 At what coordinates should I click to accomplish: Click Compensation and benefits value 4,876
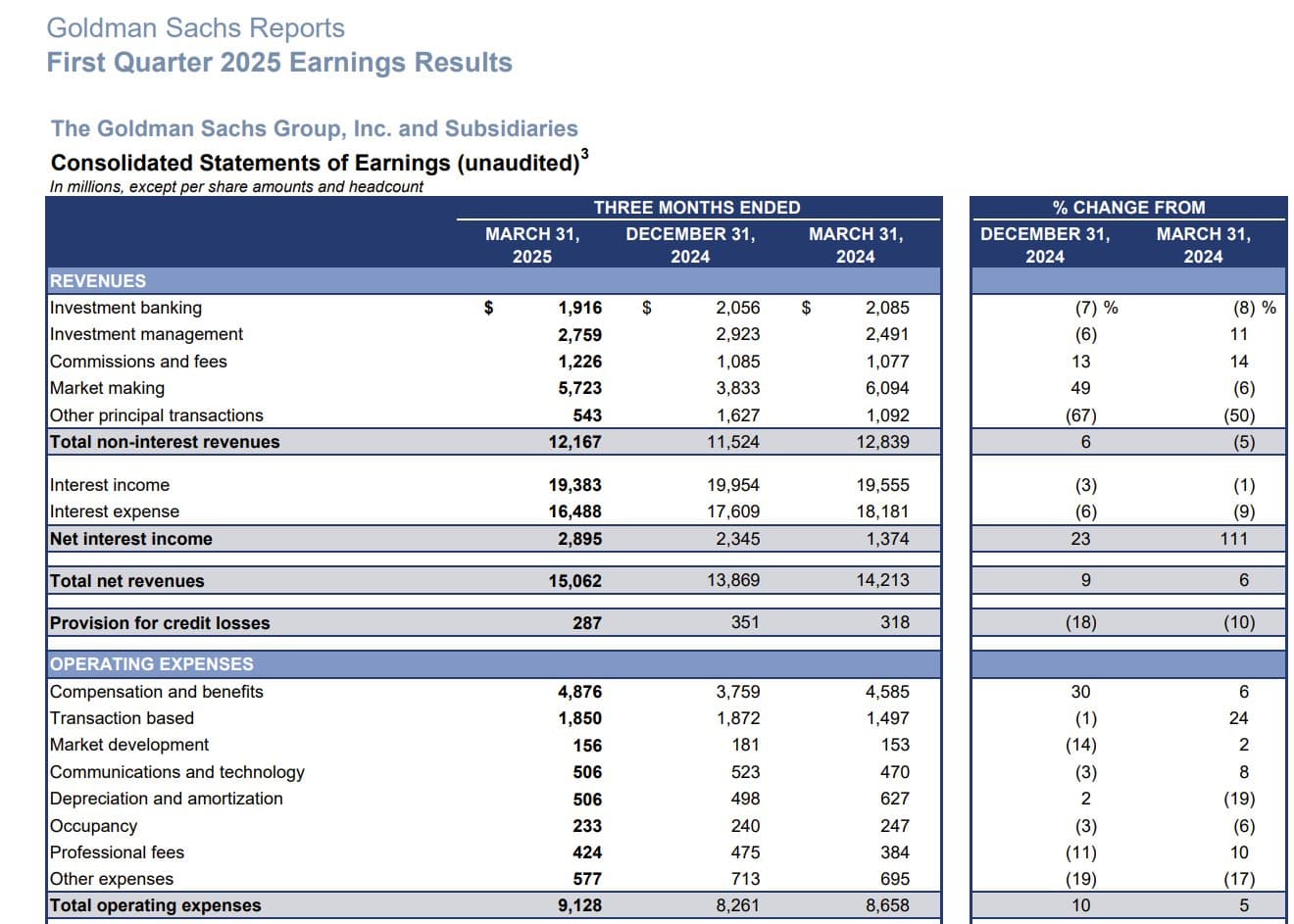[580, 692]
